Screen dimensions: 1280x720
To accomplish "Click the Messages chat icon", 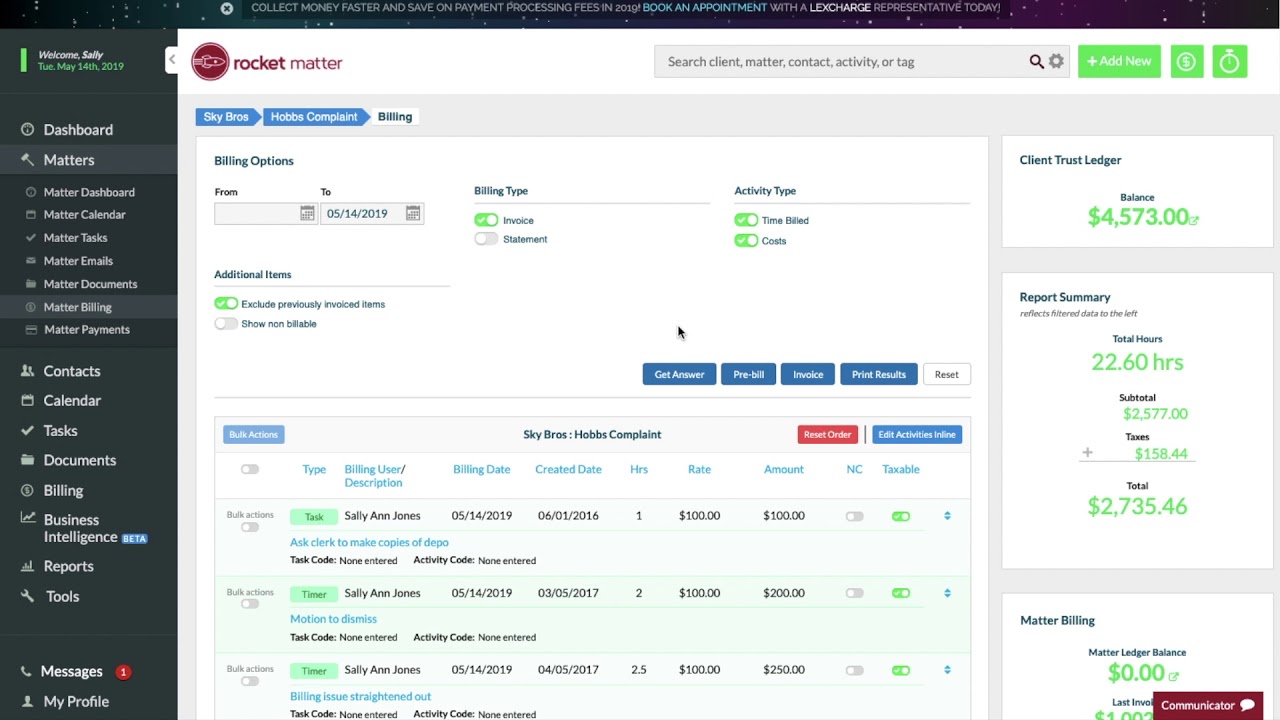I will coord(27,671).
